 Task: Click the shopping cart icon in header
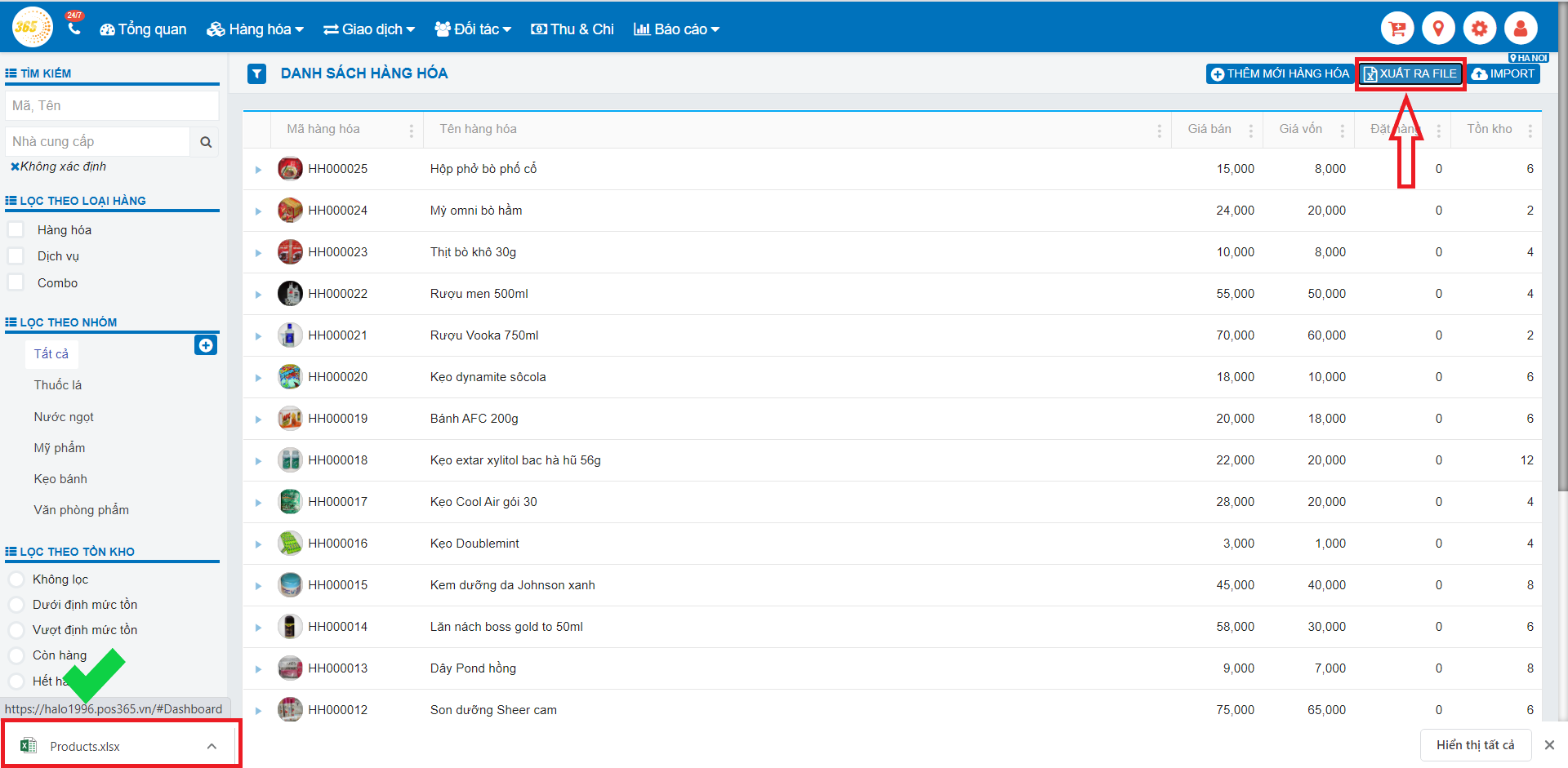1397,29
